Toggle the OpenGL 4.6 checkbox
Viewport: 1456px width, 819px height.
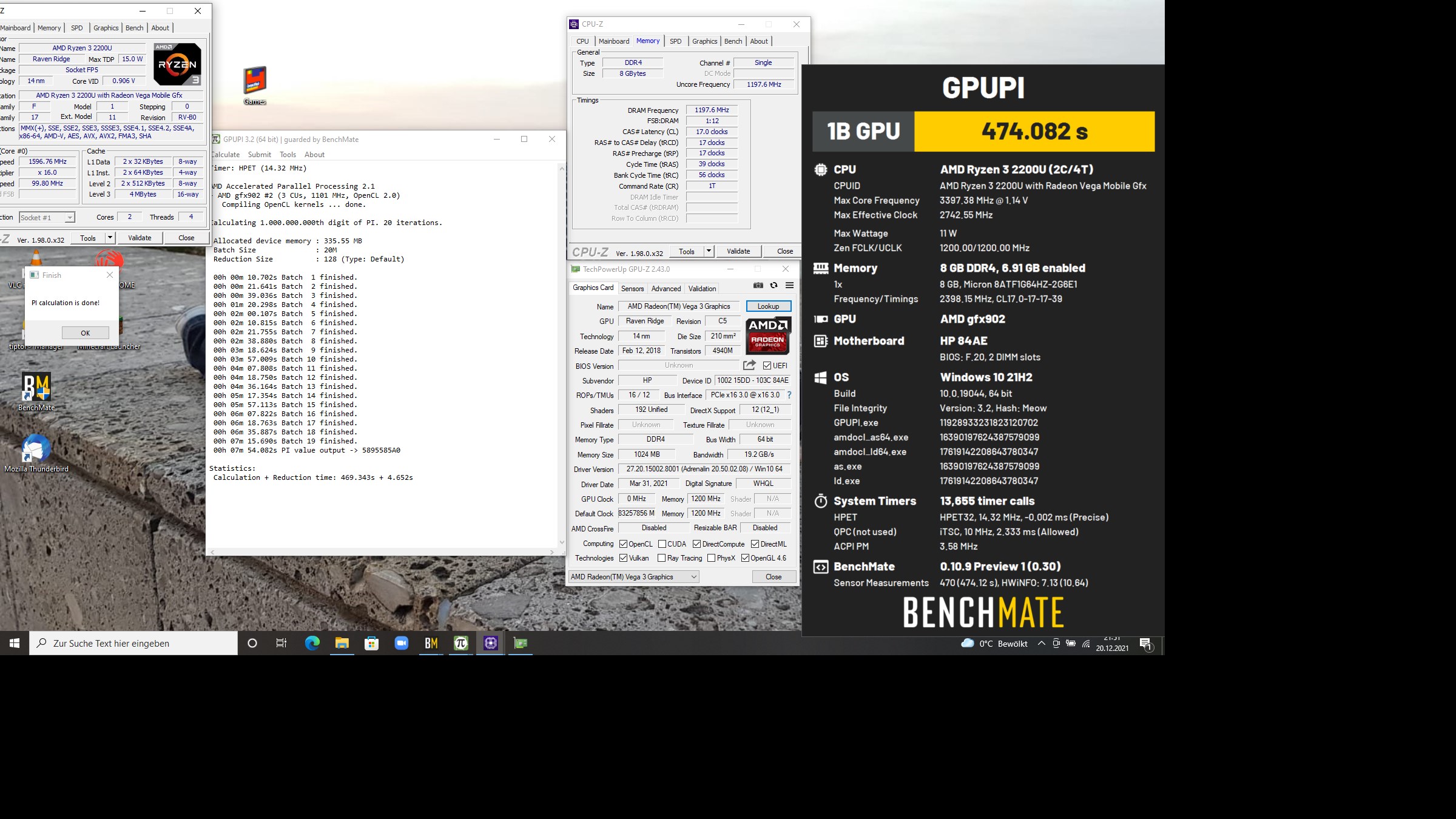pos(745,558)
